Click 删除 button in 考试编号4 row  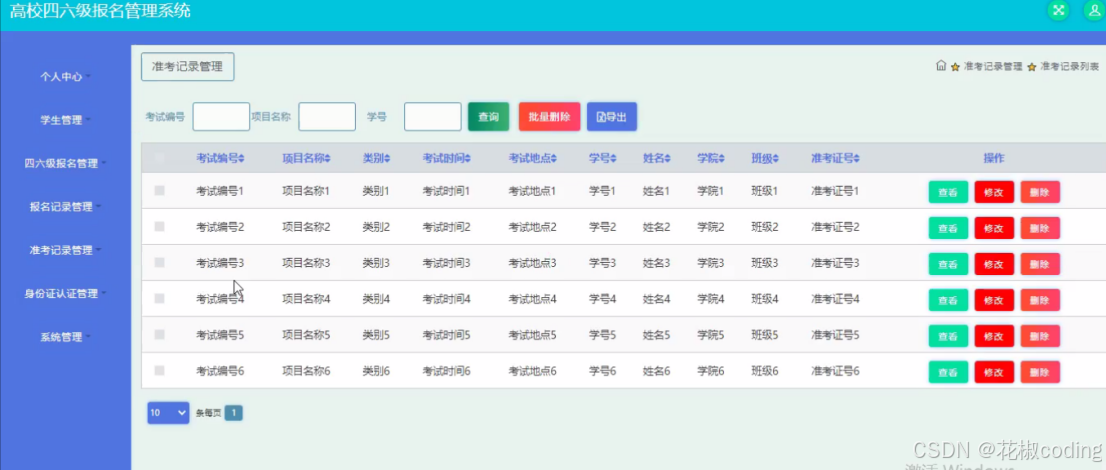1040,300
